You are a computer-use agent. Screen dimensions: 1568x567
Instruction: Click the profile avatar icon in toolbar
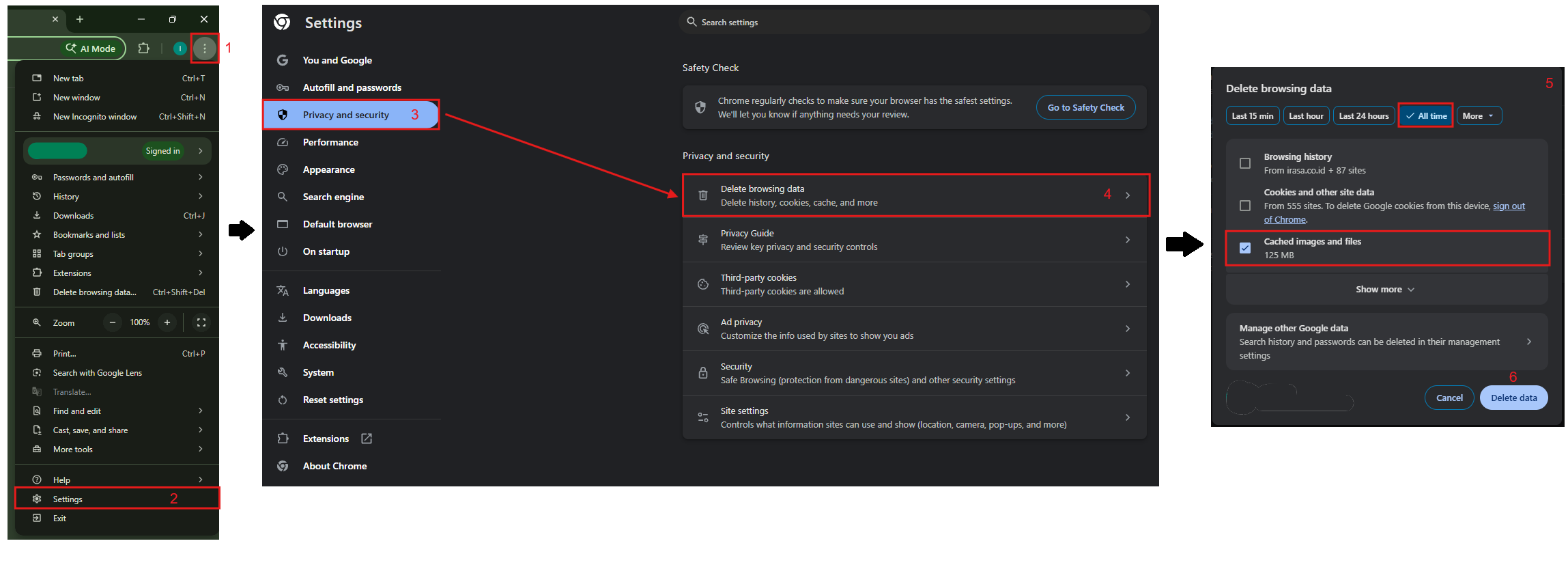coord(180,49)
